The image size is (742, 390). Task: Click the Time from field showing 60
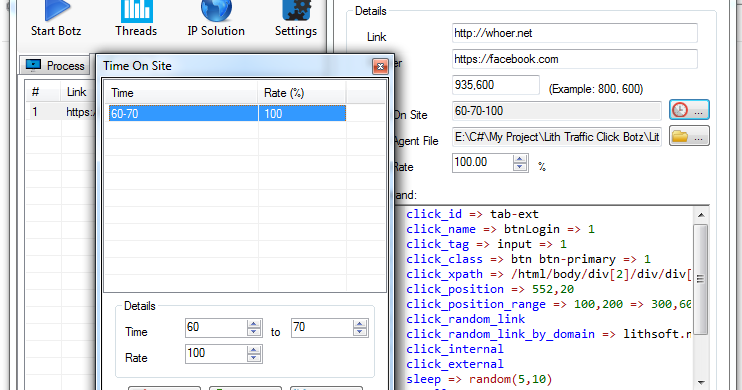(x=216, y=328)
